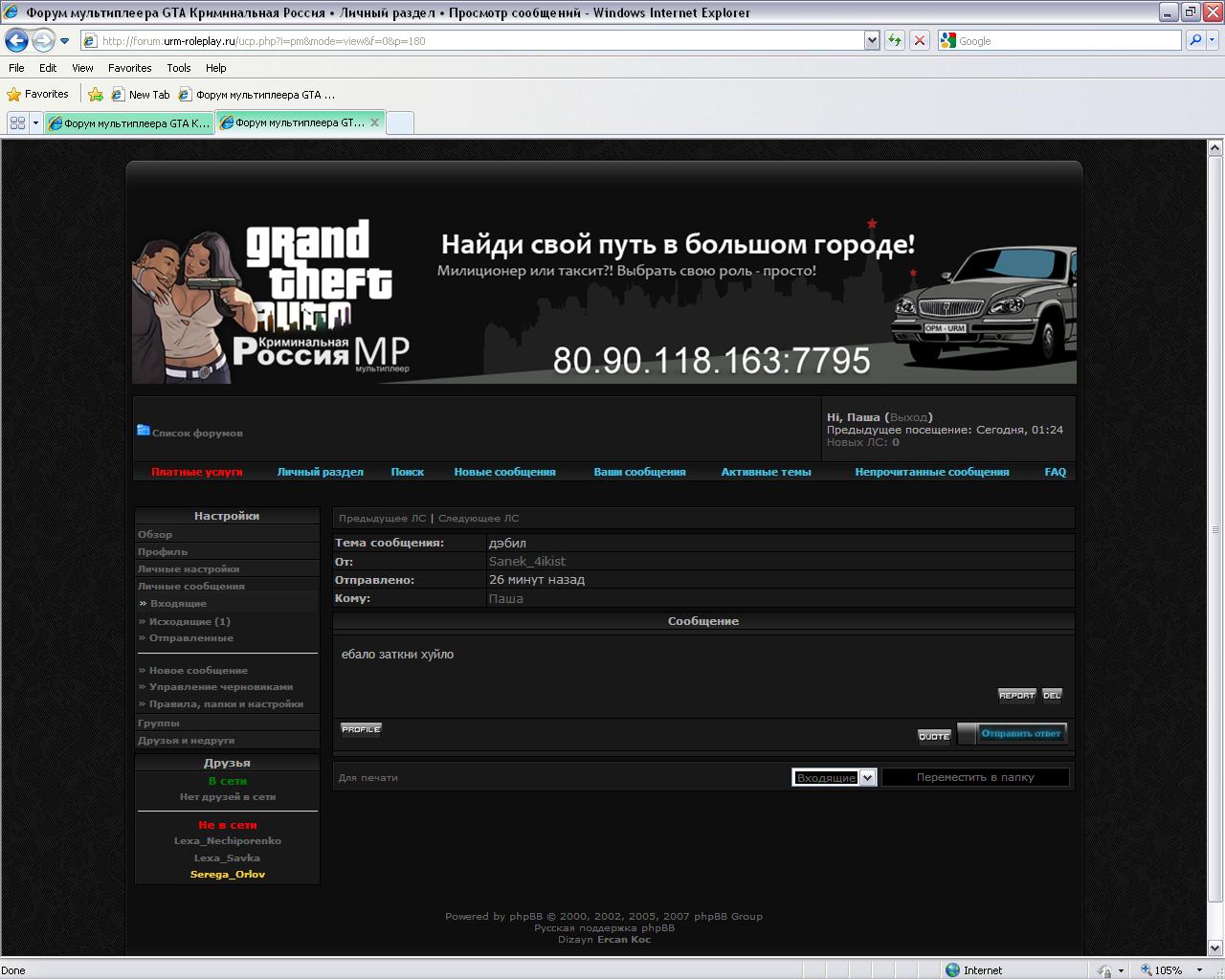Open the FAQ navigation link

[1055, 472]
